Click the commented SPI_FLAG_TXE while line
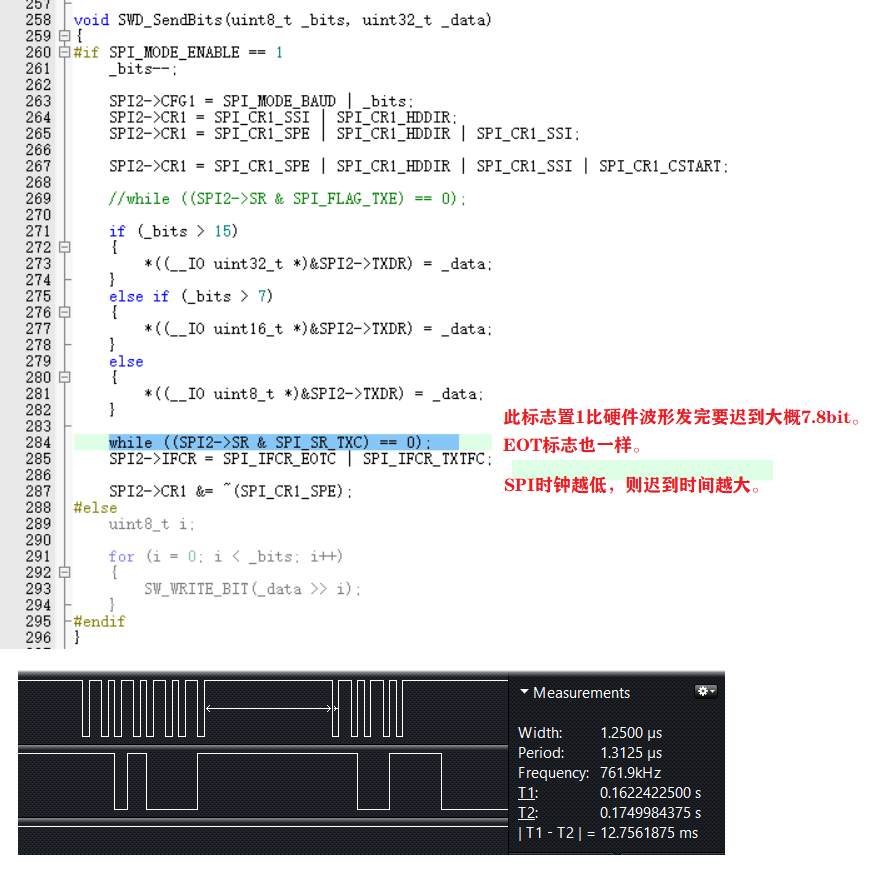 [x=287, y=199]
